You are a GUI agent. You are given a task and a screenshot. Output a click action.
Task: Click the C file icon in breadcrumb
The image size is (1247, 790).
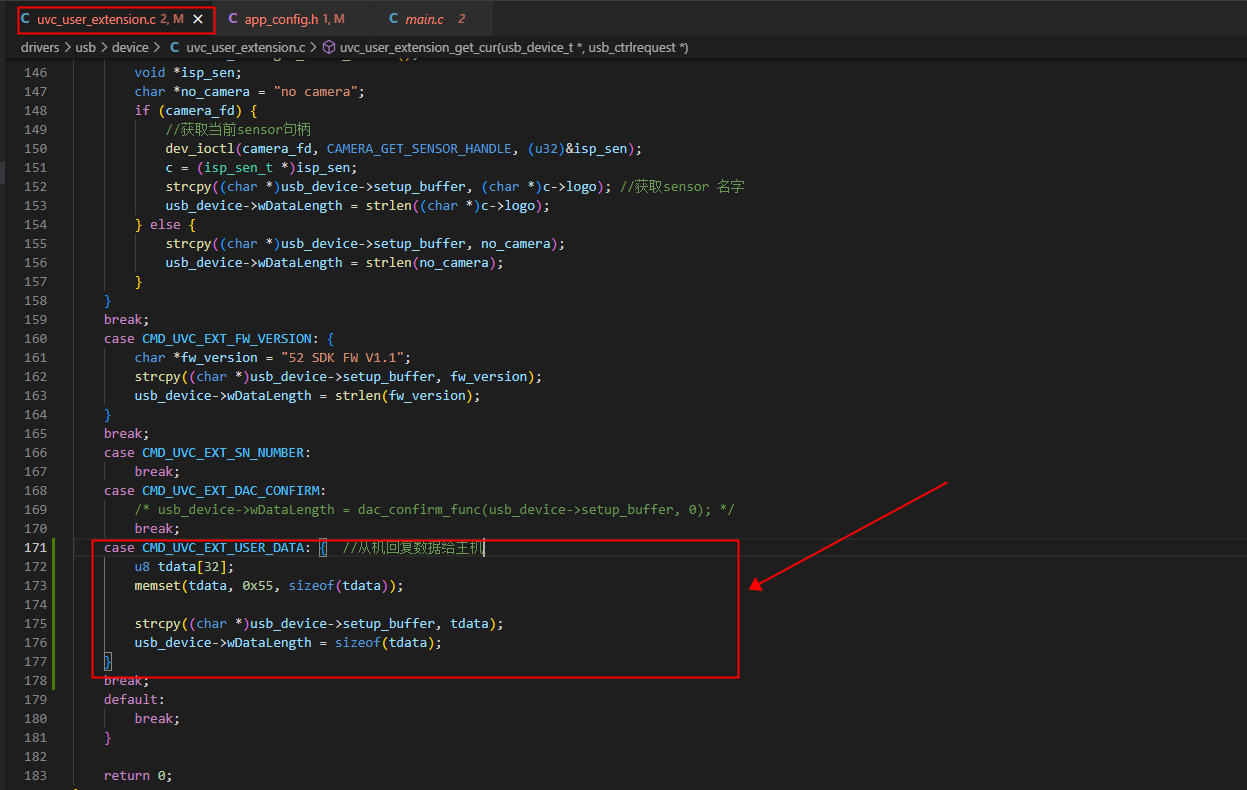coord(175,47)
